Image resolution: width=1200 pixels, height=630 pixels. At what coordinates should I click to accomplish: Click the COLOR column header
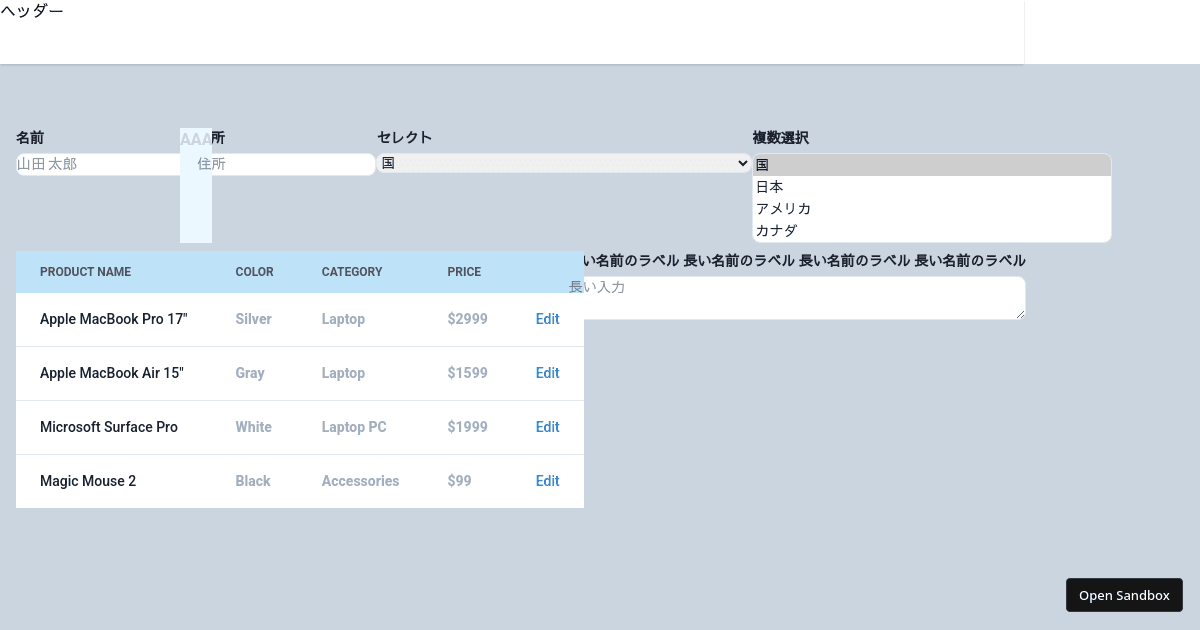coord(254,272)
